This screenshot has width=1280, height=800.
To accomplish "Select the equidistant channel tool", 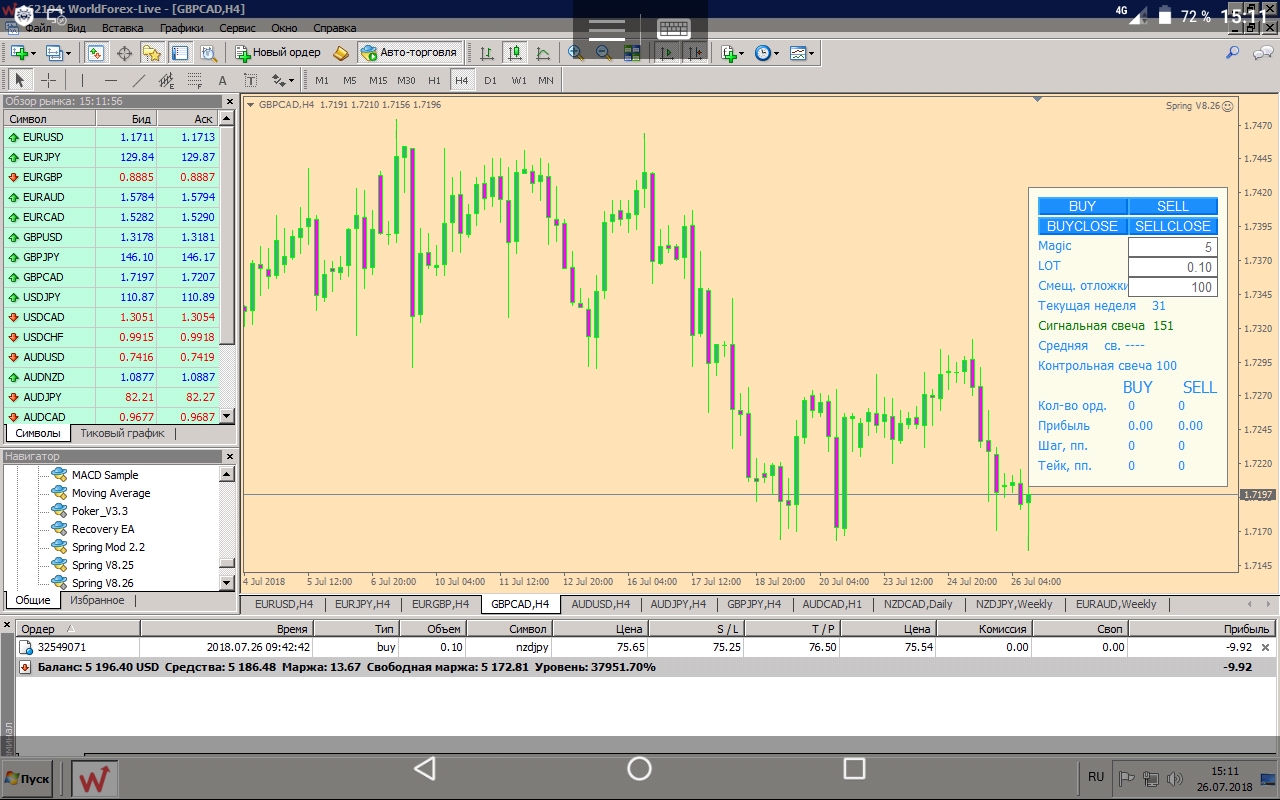I will [166, 80].
